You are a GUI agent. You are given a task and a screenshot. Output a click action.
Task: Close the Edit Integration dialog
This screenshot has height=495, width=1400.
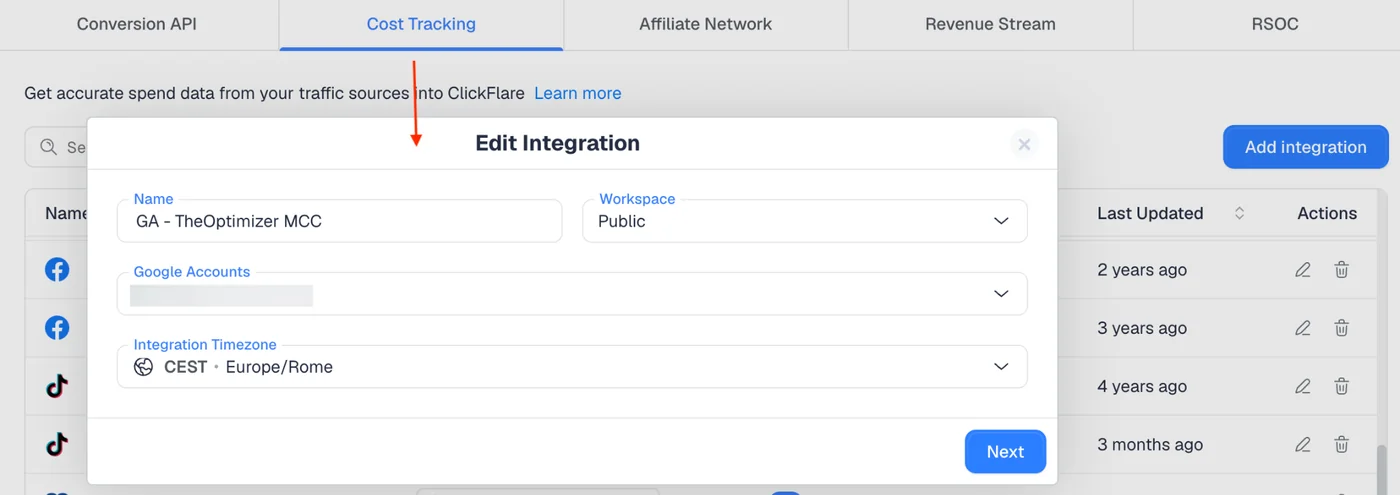tap(1024, 144)
